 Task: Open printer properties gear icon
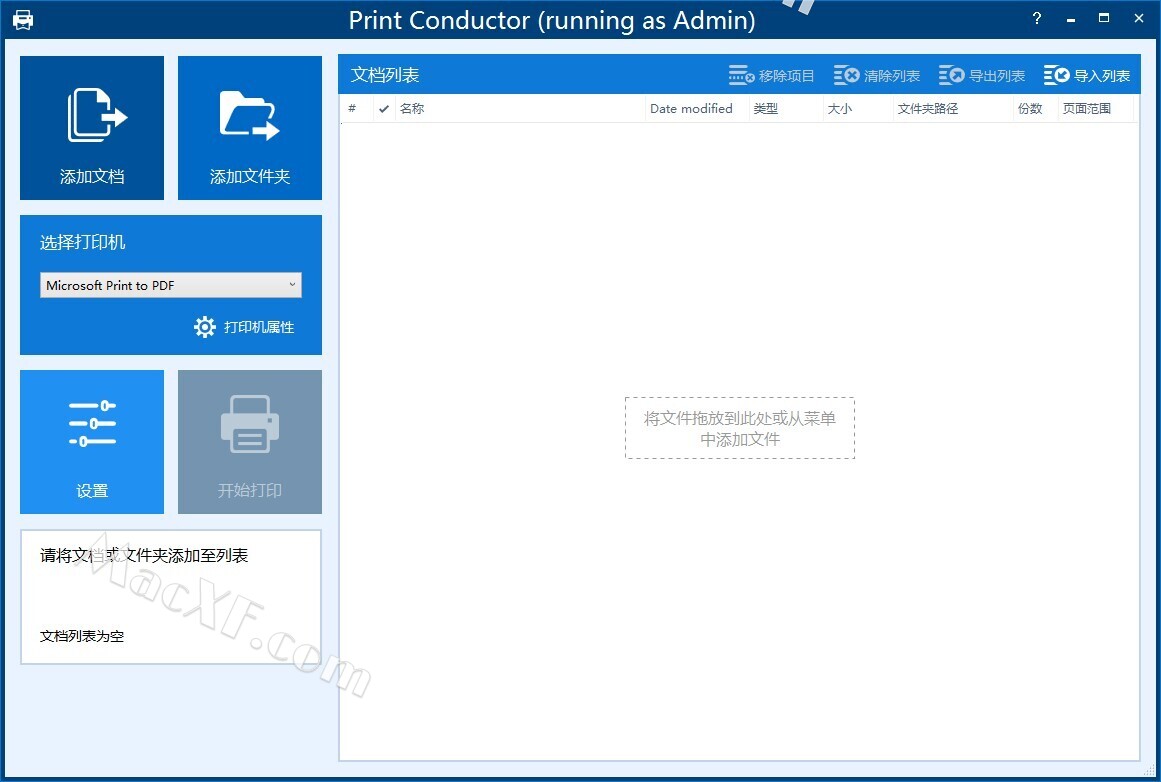204,327
